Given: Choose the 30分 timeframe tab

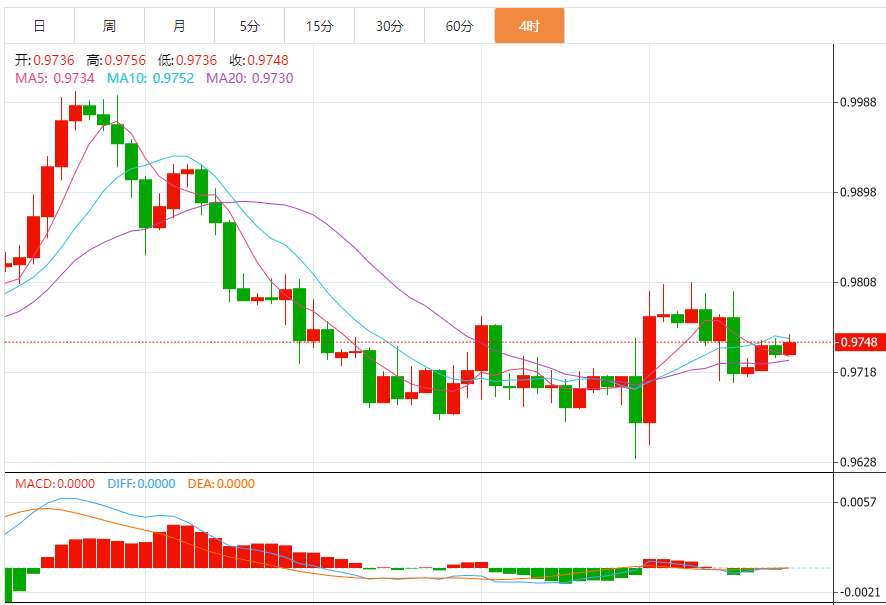Looking at the screenshot, I should point(389,26).
